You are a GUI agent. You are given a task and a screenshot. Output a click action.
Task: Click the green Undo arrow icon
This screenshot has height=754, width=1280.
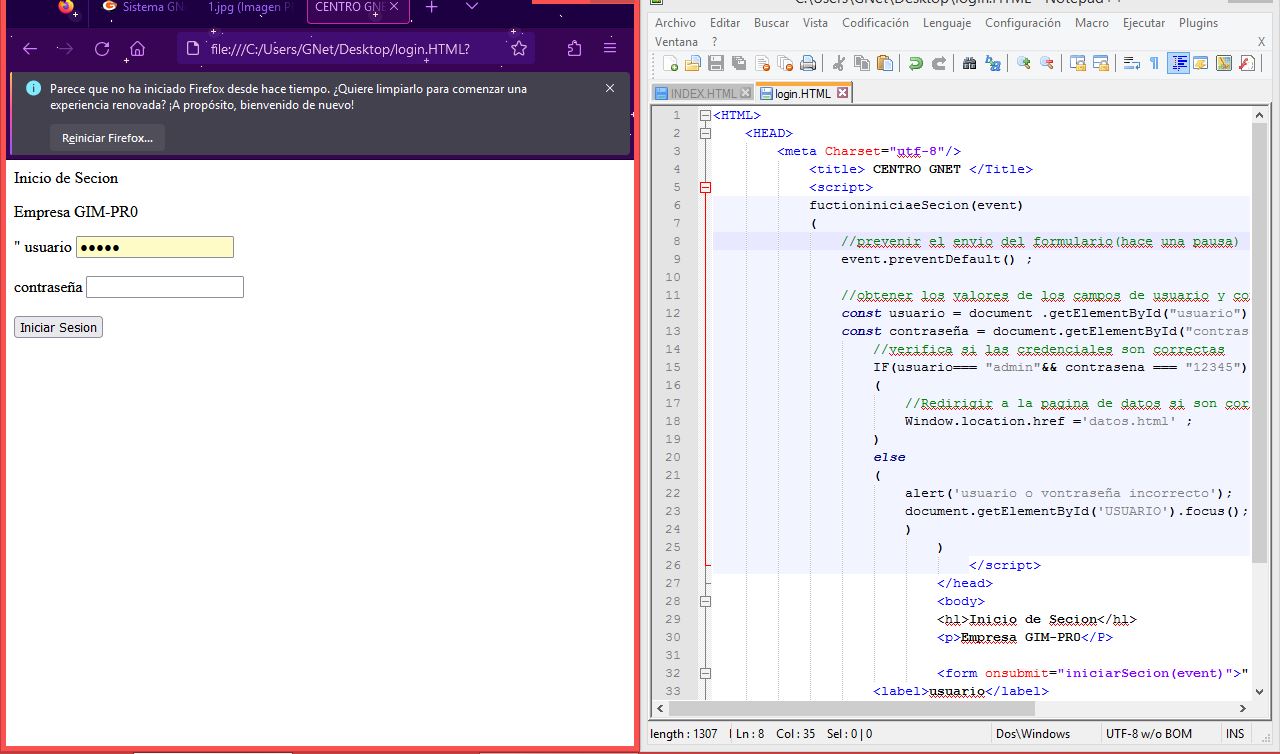point(915,63)
